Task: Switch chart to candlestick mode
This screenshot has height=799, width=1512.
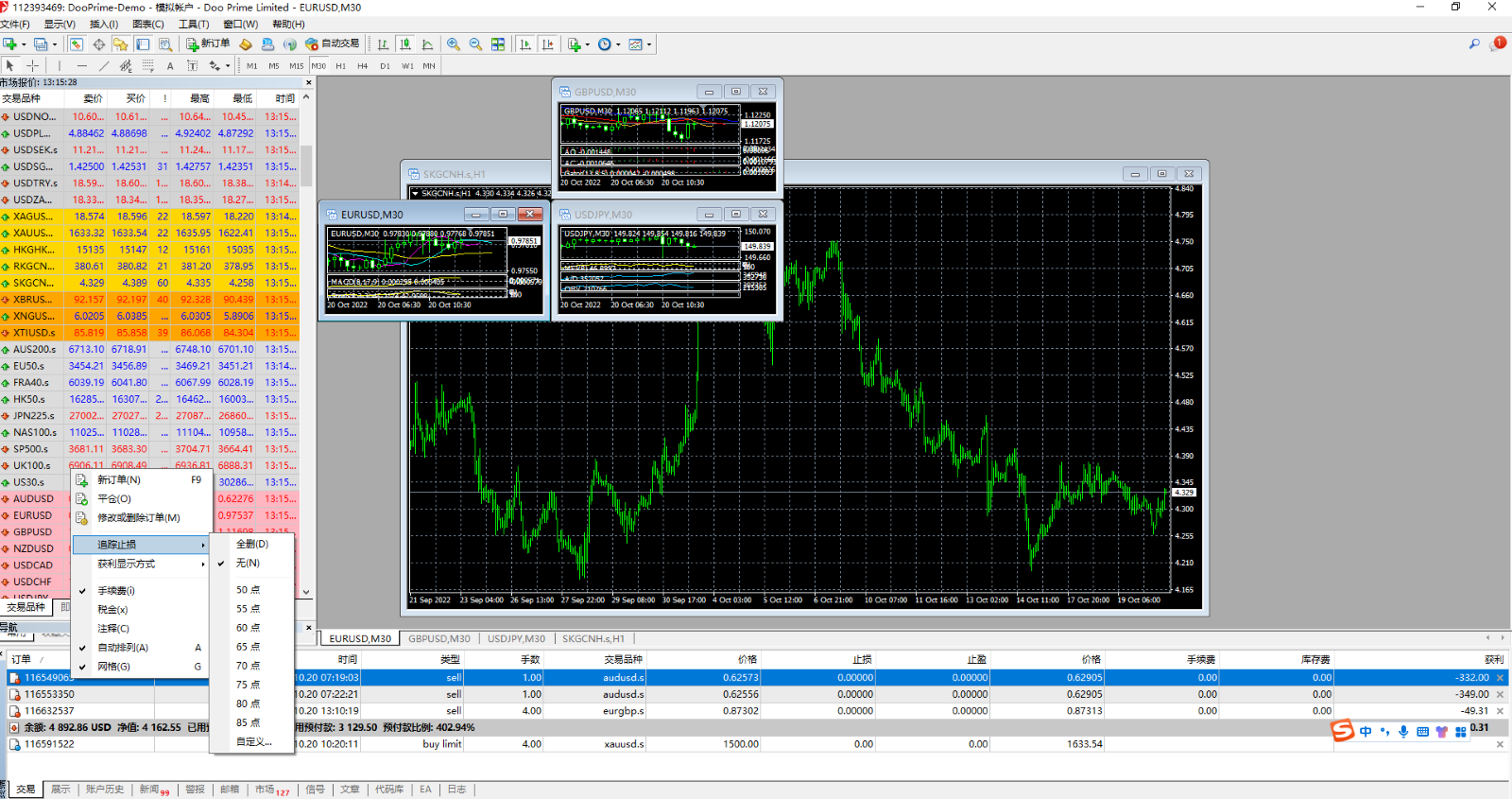Action: click(x=405, y=44)
